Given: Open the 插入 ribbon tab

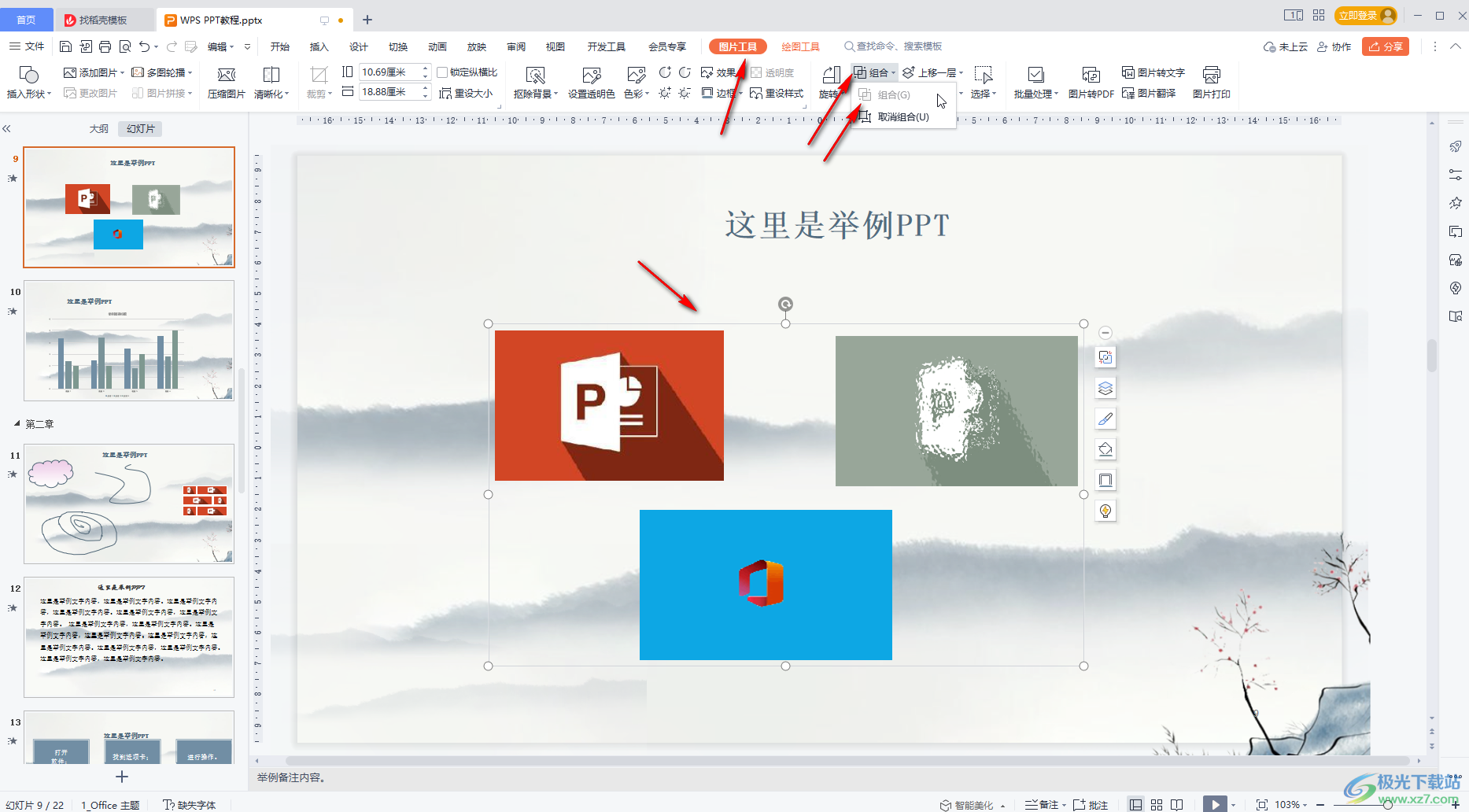Looking at the screenshot, I should tap(319, 46).
